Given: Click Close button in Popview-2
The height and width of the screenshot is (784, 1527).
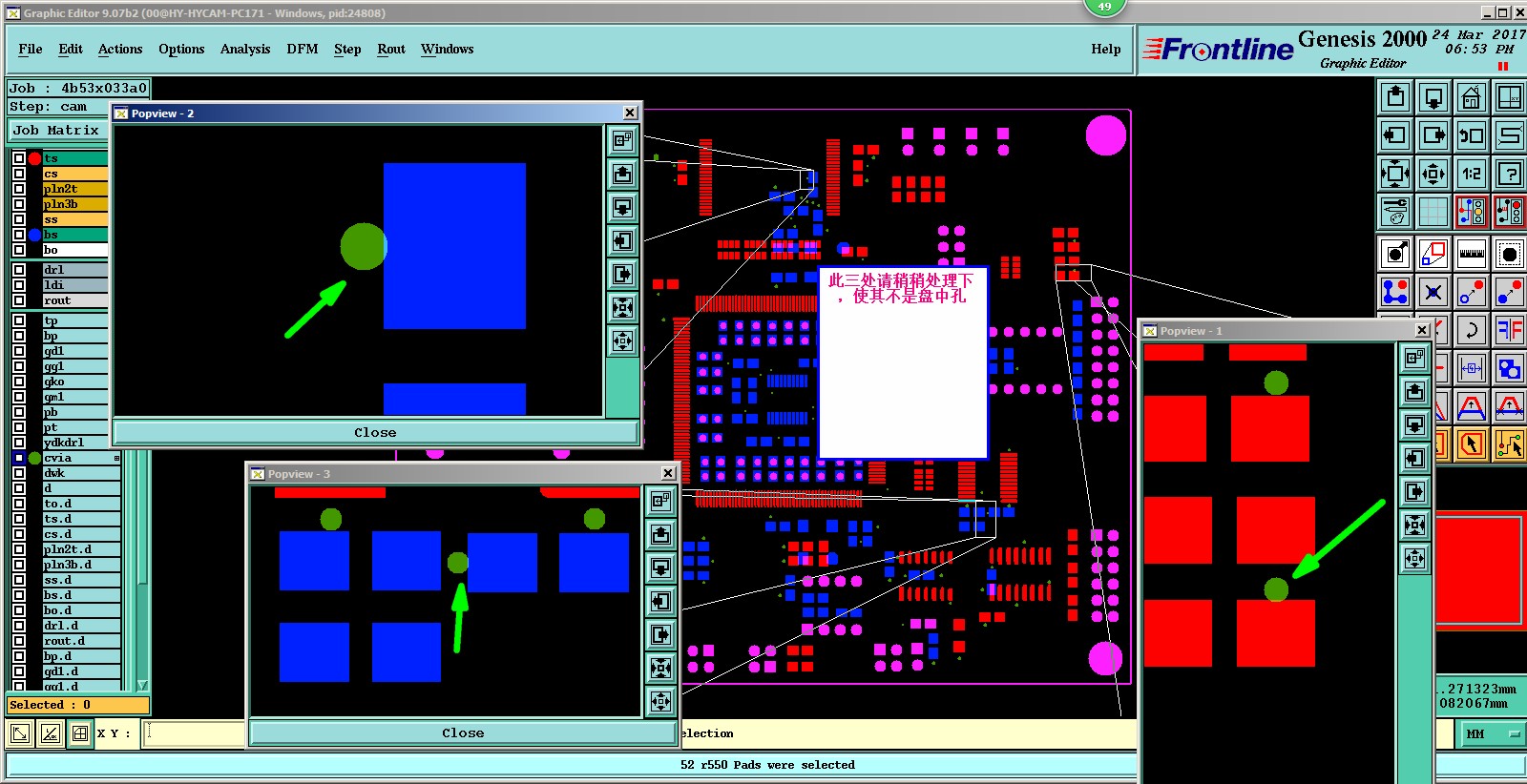Looking at the screenshot, I should 375,432.
